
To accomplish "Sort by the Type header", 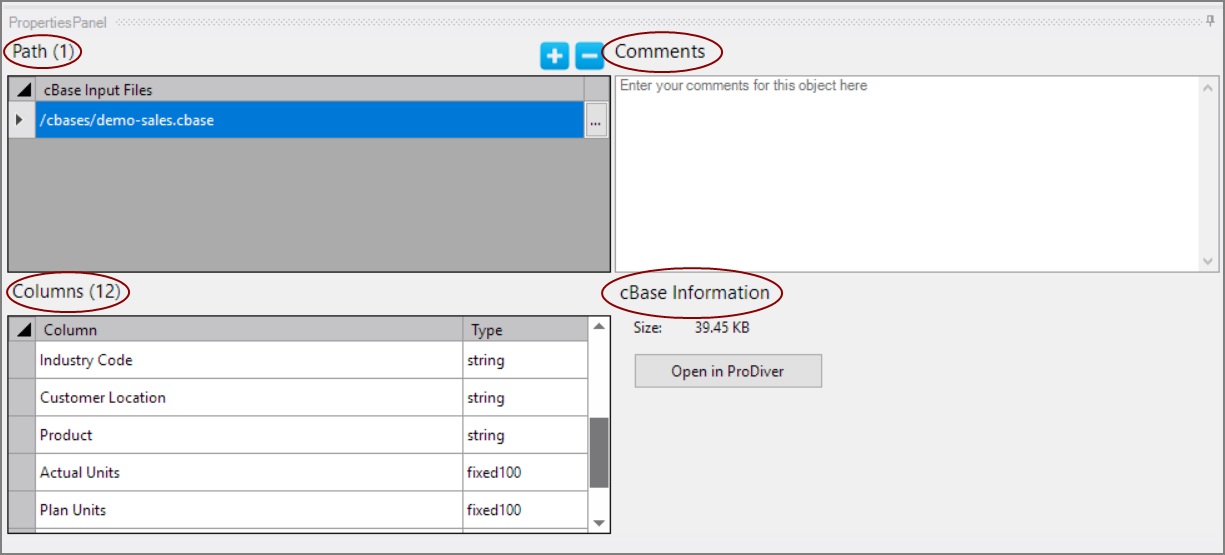I will tap(525, 330).
